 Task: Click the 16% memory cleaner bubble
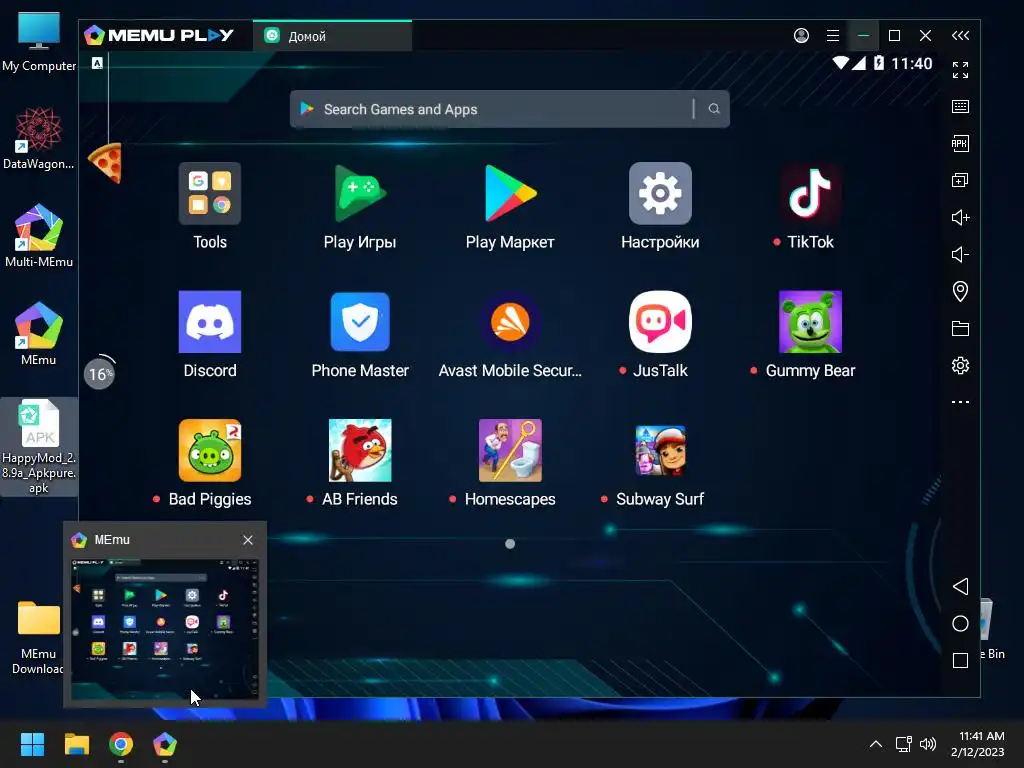[99, 374]
